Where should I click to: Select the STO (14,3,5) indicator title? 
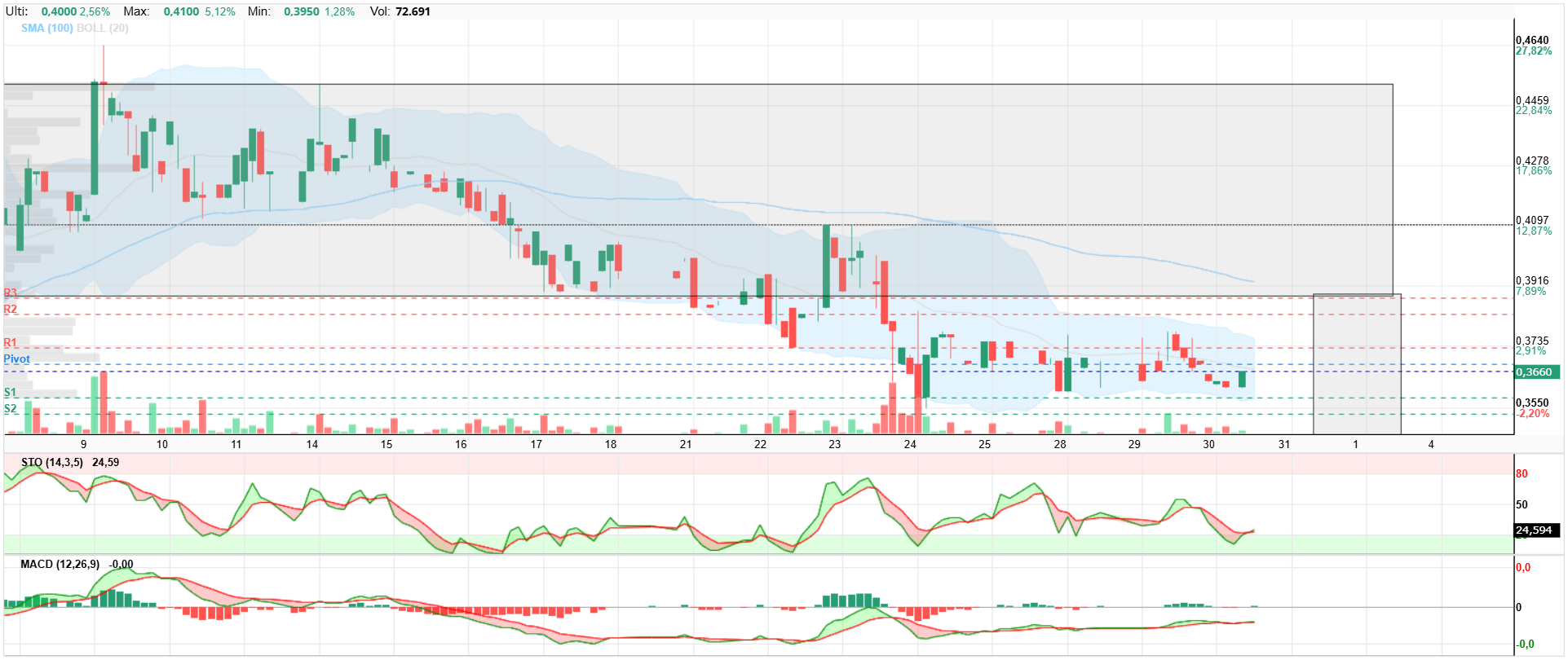click(x=52, y=462)
